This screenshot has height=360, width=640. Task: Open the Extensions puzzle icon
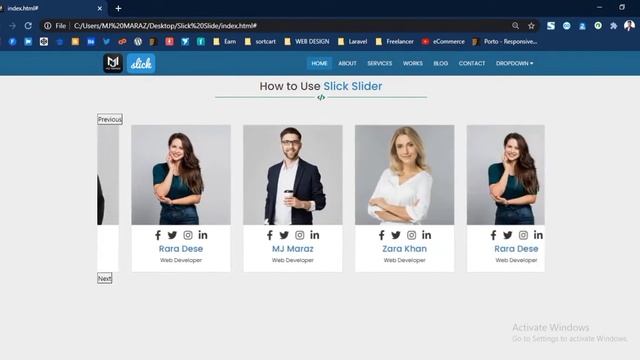tap(613, 26)
